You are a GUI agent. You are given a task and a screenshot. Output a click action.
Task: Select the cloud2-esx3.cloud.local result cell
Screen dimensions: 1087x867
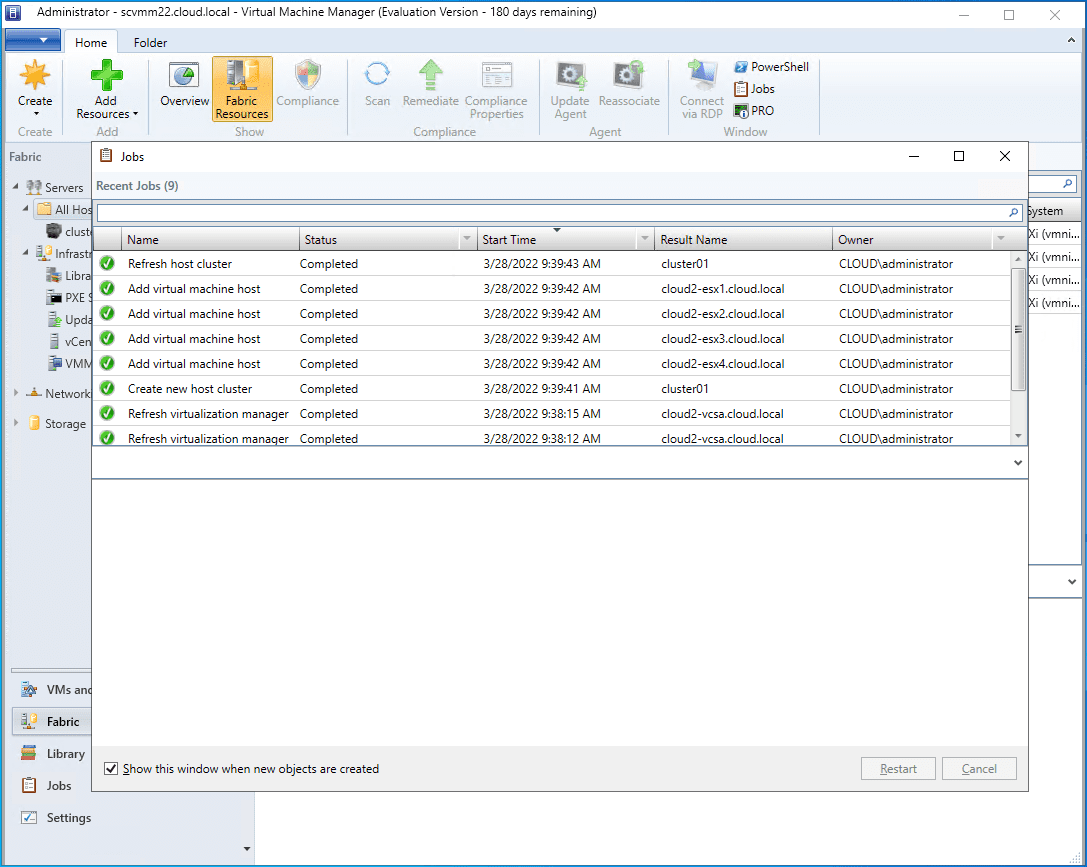pos(722,338)
